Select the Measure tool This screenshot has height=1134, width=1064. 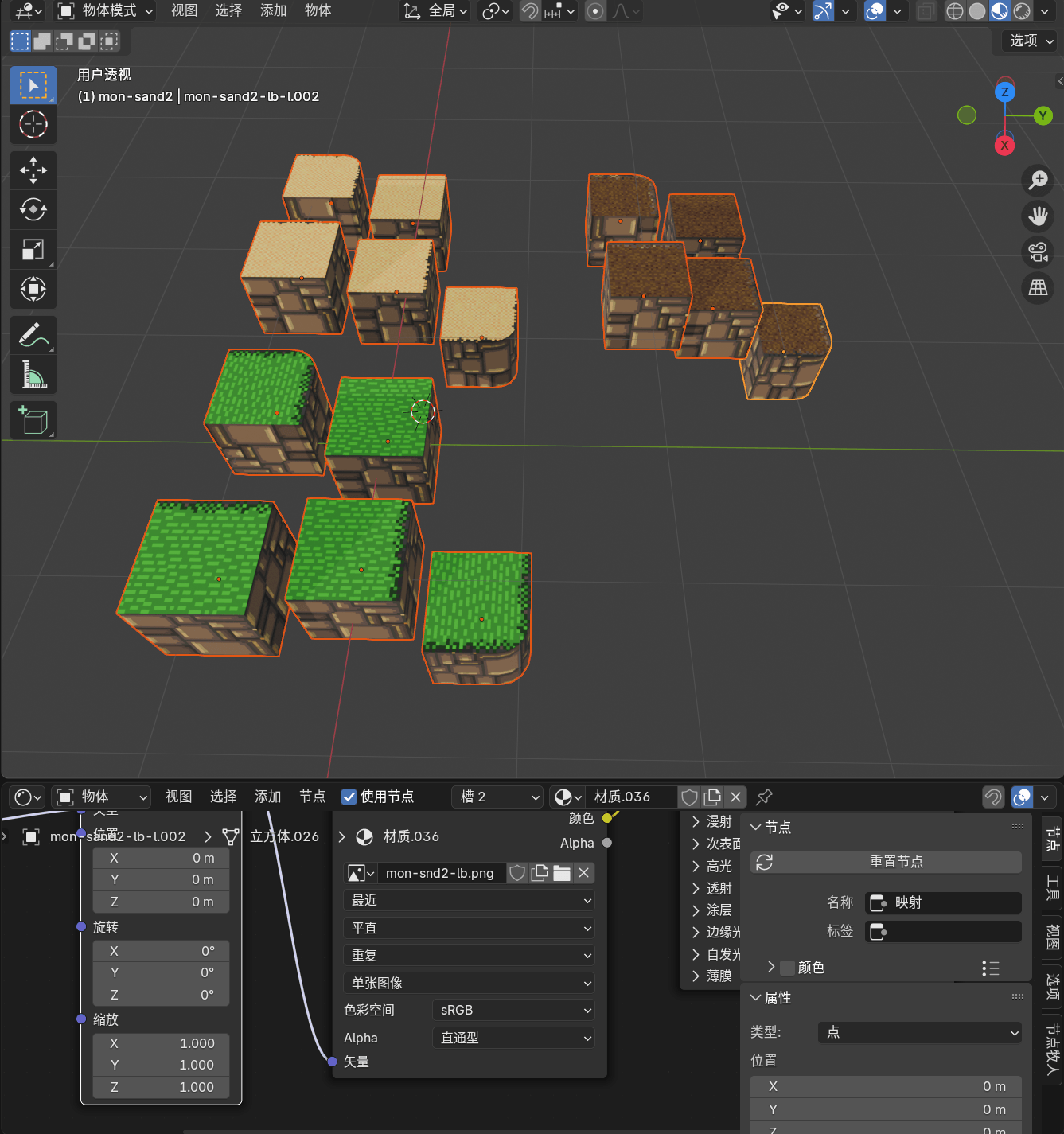[x=33, y=374]
